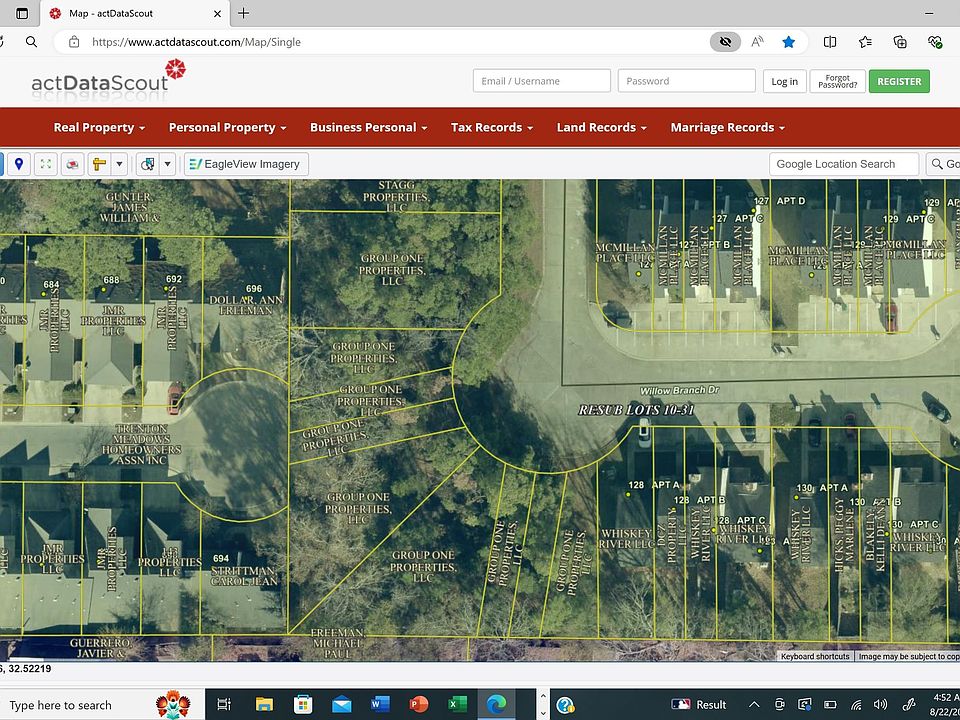
Task: Click the eraser clear-graphics tool
Action: [x=72, y=164]
